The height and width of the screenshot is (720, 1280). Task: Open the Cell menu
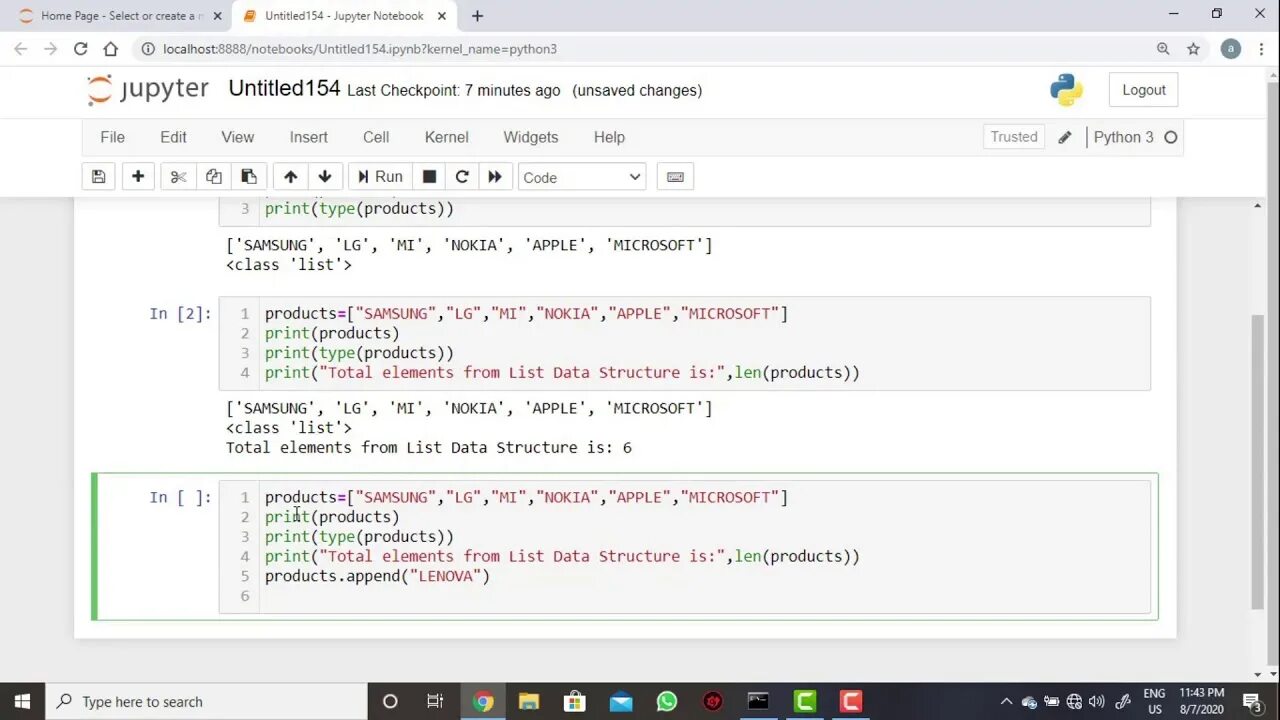[x=376, y=137]
